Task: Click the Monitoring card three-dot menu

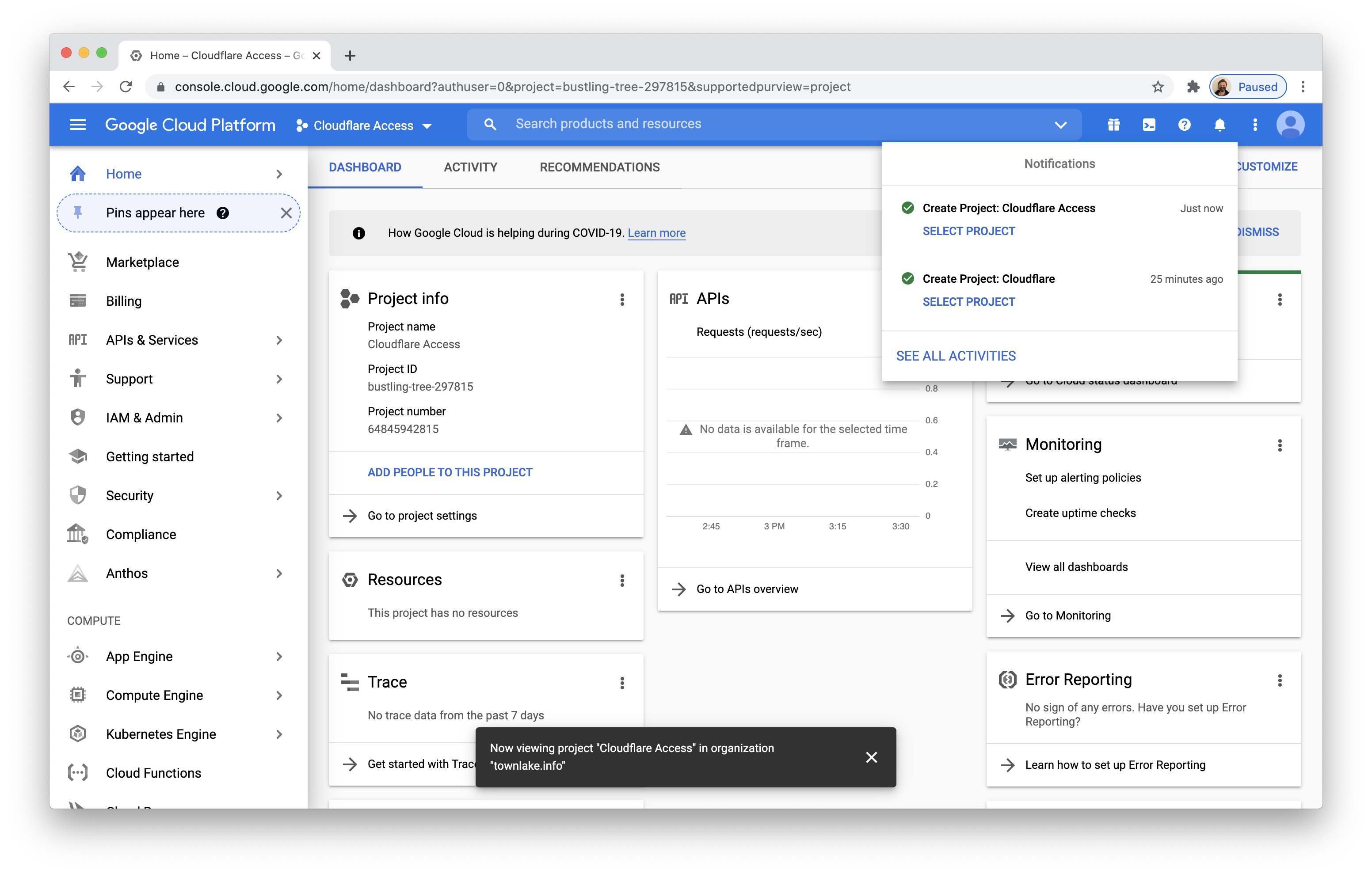Action: tap(1279, 445)
